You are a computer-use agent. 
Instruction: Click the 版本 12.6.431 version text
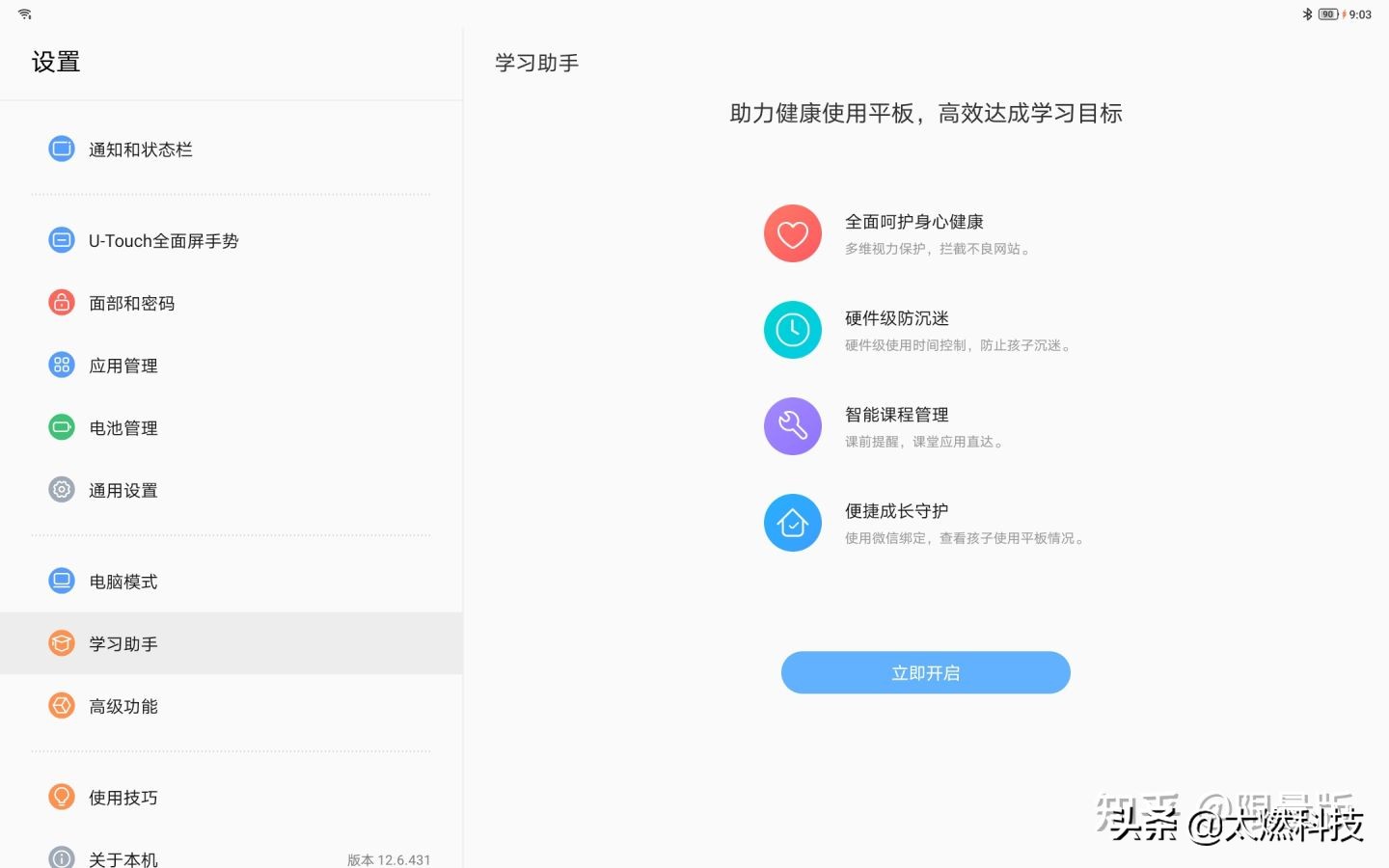[389, 859]
